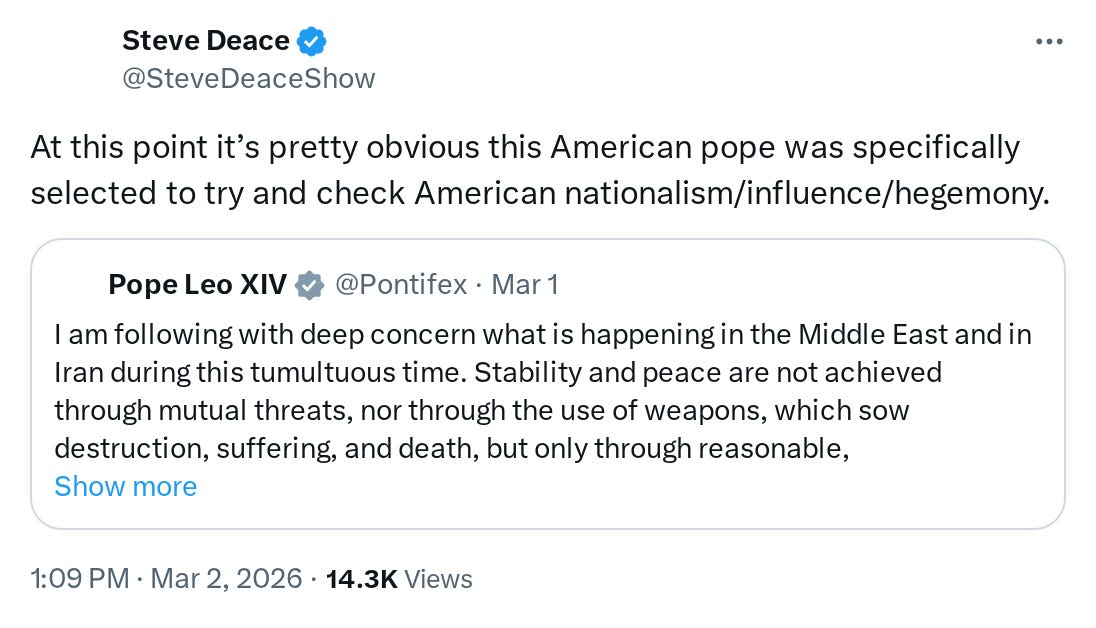Click the quoted line beginning "destruction, suffering"
This screenshot has width=1096, height=628.
(x=451, y=448)
